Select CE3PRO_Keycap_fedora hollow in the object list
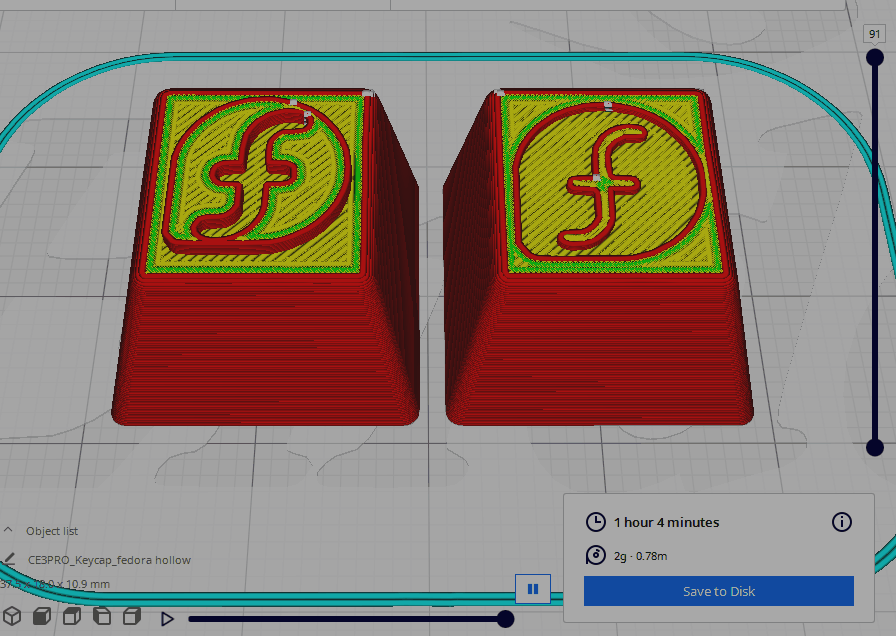The image size is (896, 636). [x=109, y=560]
